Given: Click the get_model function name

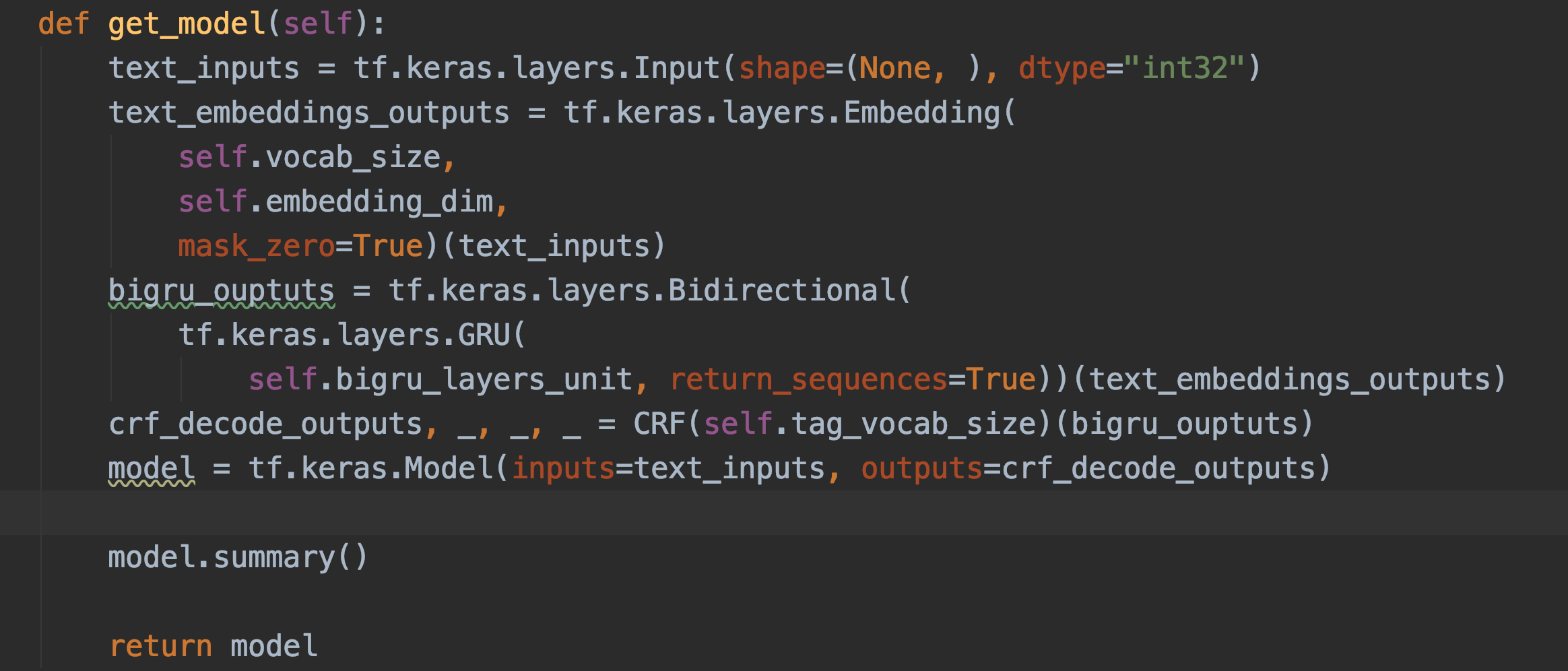Looking at the screenshot, I should click(187, 24).
